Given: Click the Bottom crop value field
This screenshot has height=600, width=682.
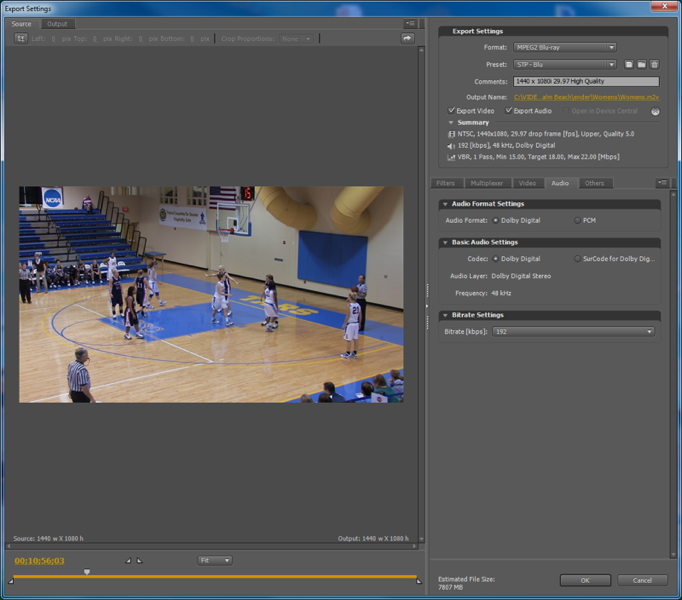Looking at the screenshot, I should (x=192, y=39).
